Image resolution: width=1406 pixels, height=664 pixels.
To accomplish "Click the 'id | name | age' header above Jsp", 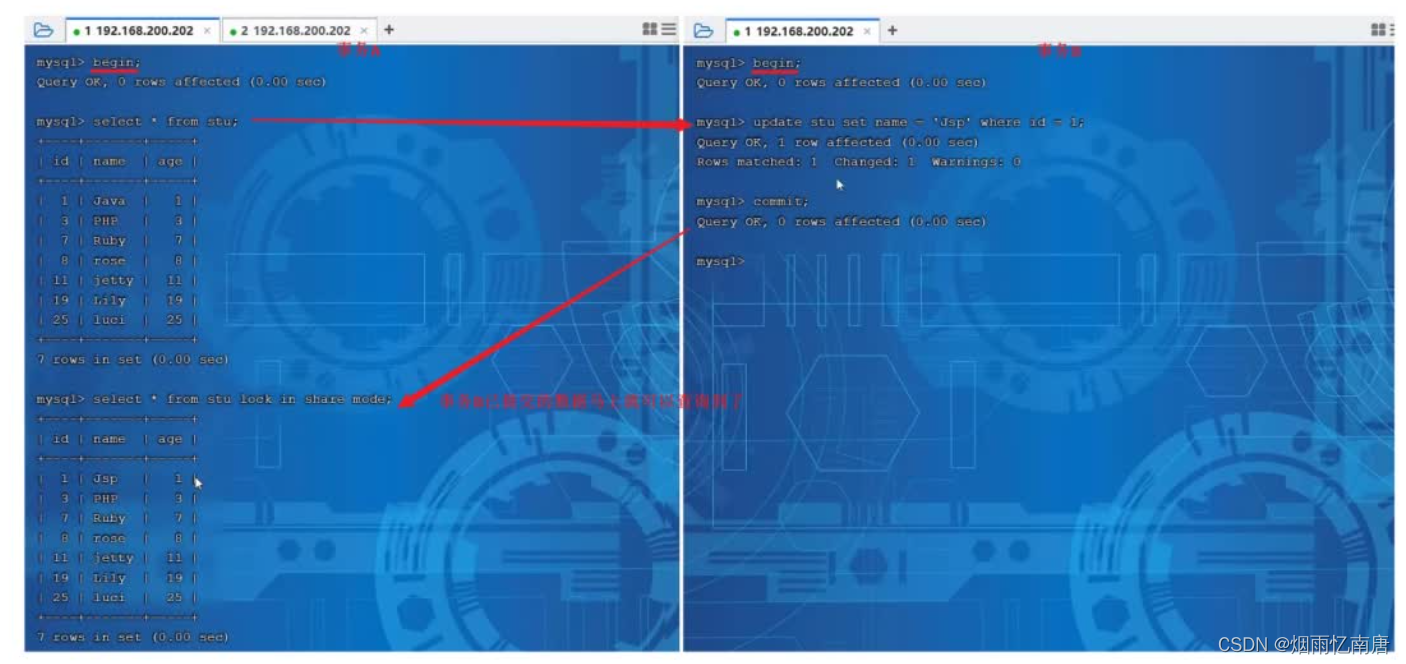I will tap(117, 439).
